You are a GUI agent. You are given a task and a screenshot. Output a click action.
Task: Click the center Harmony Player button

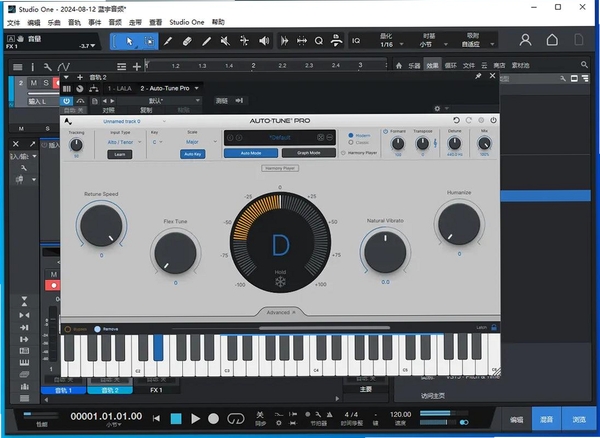280,168
